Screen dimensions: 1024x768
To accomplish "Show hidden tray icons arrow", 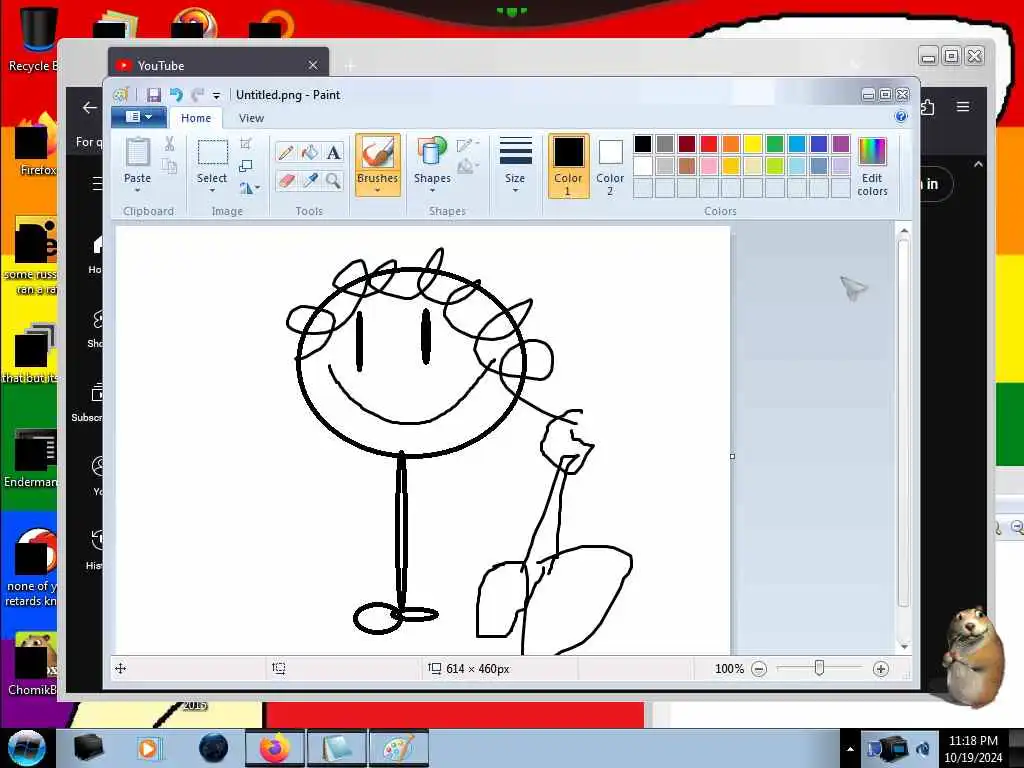I will 850,749.
